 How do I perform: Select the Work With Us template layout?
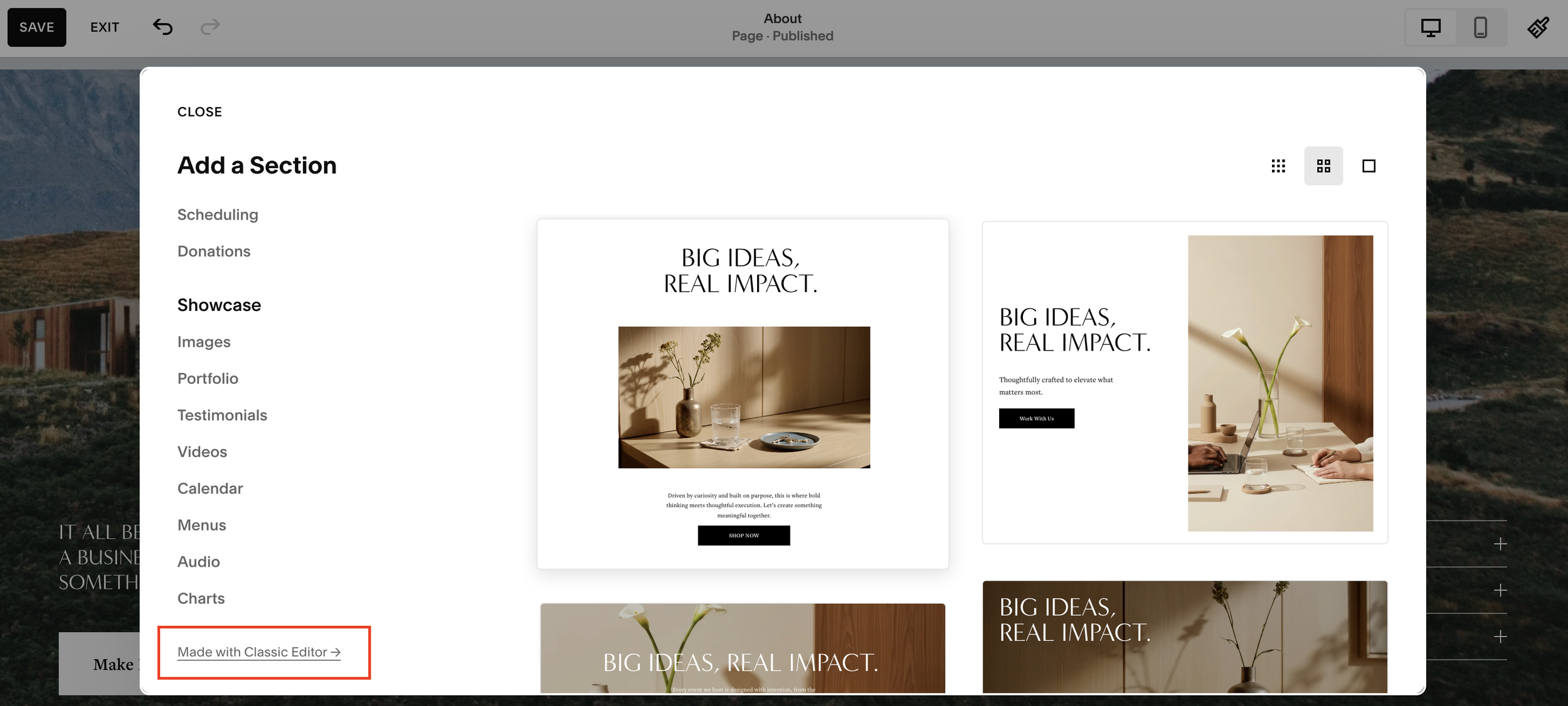tap(1184, 382)
